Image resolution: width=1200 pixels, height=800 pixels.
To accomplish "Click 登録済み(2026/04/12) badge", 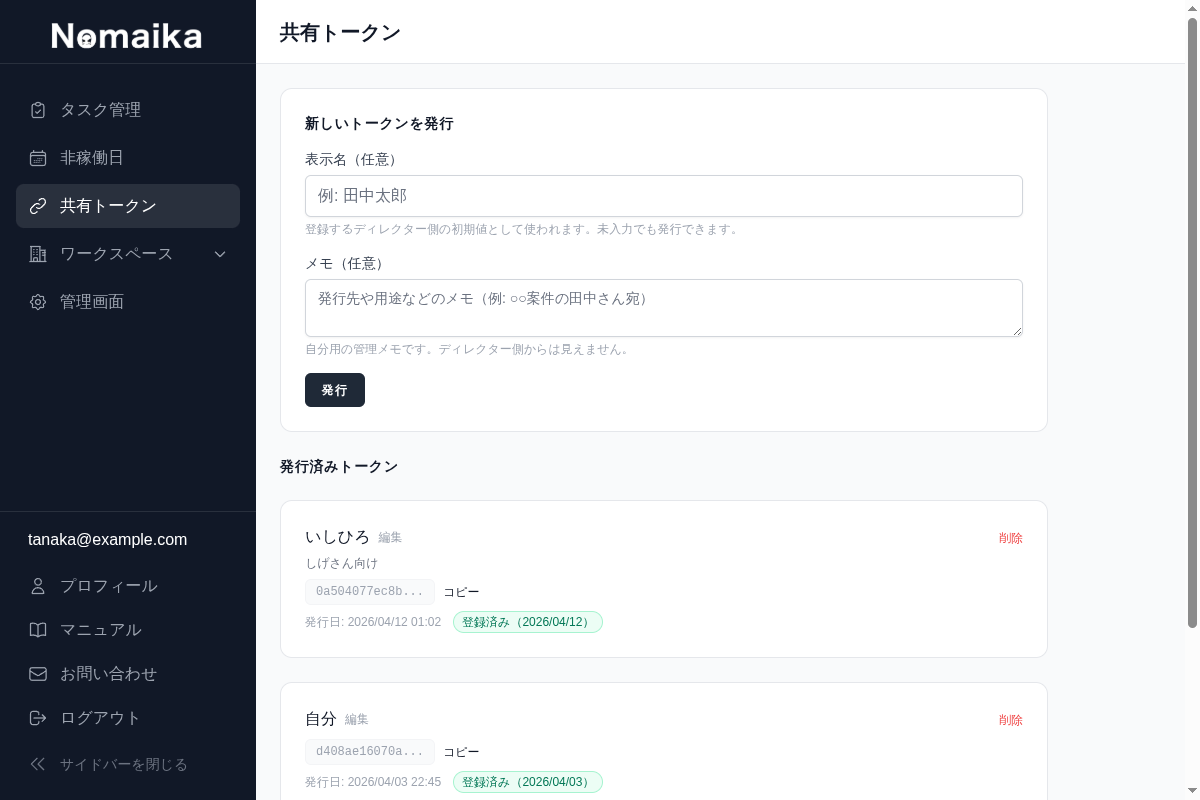I will click(x=528, y=622).
